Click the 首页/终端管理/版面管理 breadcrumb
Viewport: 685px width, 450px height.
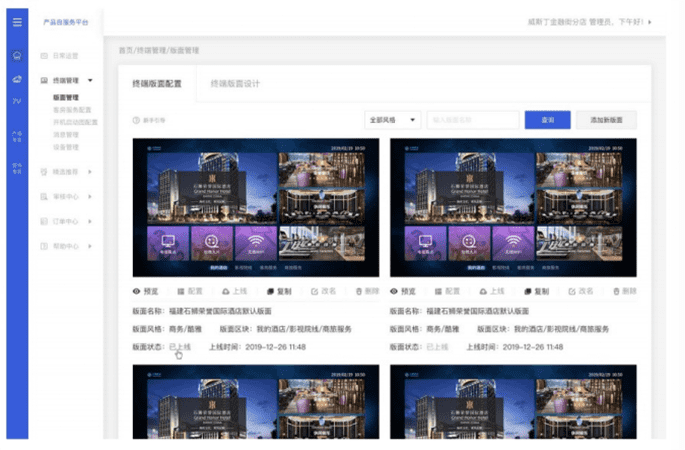click(x=159, y=51)
